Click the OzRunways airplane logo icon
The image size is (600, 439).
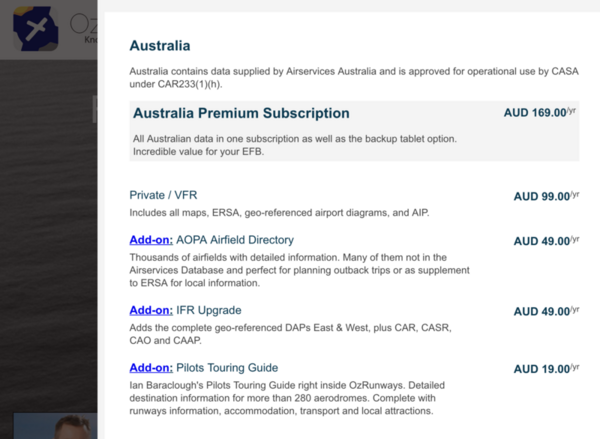click(34, 30)
